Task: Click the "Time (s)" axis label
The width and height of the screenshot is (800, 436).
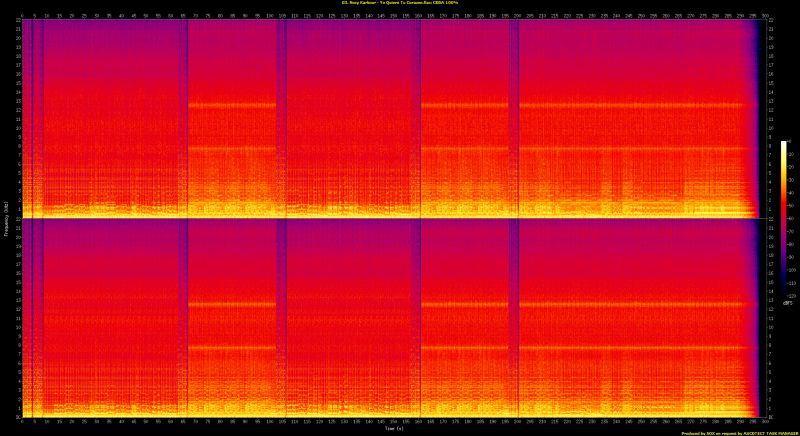Action: (393, 430)
